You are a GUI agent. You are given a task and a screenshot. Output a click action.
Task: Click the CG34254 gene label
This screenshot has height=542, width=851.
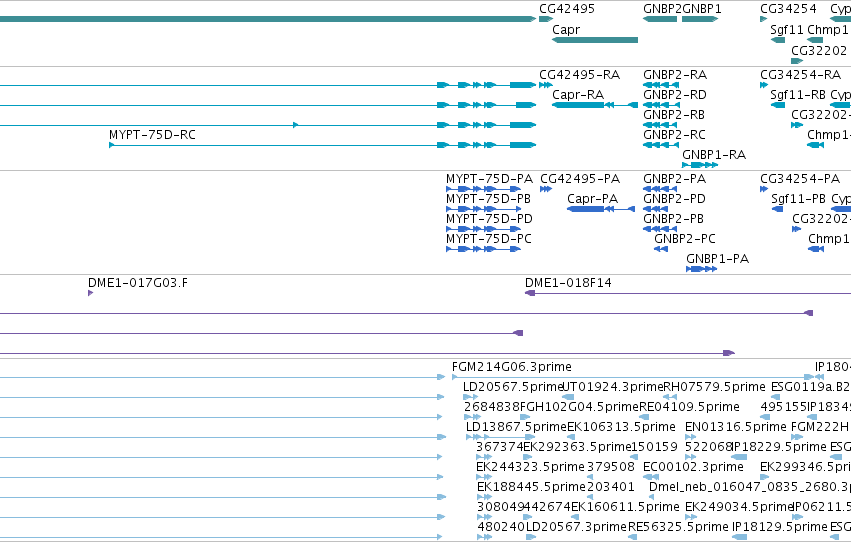pyautogui.click(x=788, y=9)
